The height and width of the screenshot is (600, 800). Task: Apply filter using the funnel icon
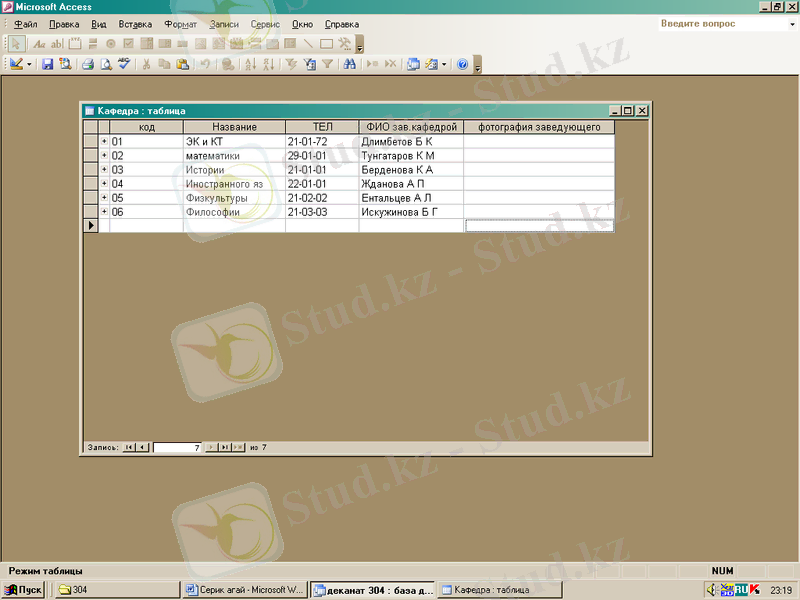(x=327, y=64)
